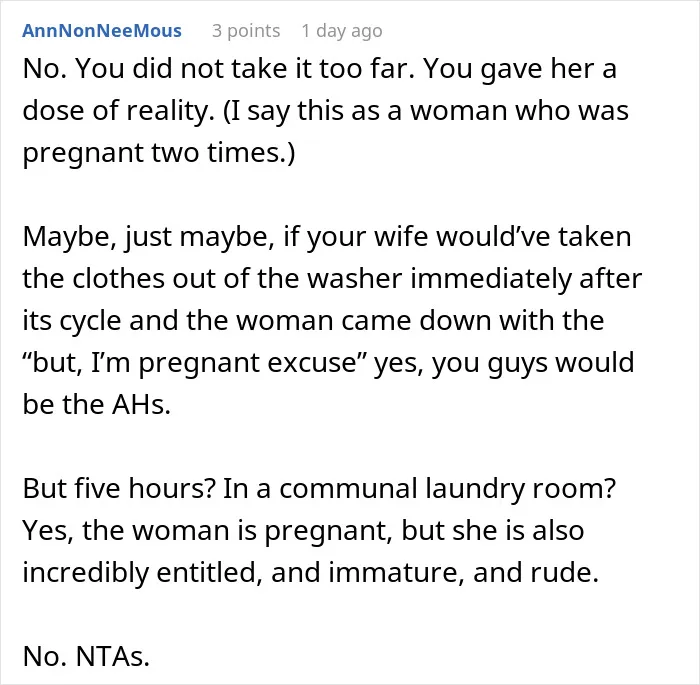Click the phrase 'yes, you guys would'
Screen dimensions: 700x685
pos(504,363)
